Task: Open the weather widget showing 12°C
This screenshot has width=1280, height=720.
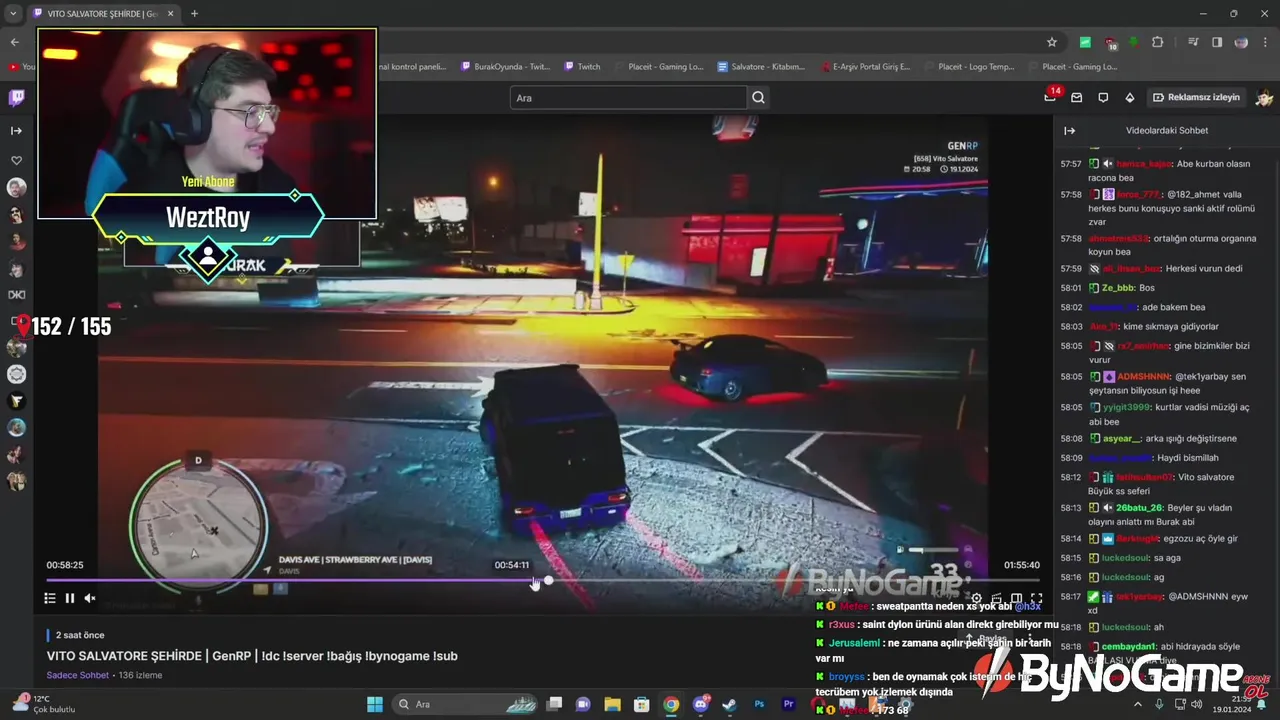Action: click(x=42, y=704)
